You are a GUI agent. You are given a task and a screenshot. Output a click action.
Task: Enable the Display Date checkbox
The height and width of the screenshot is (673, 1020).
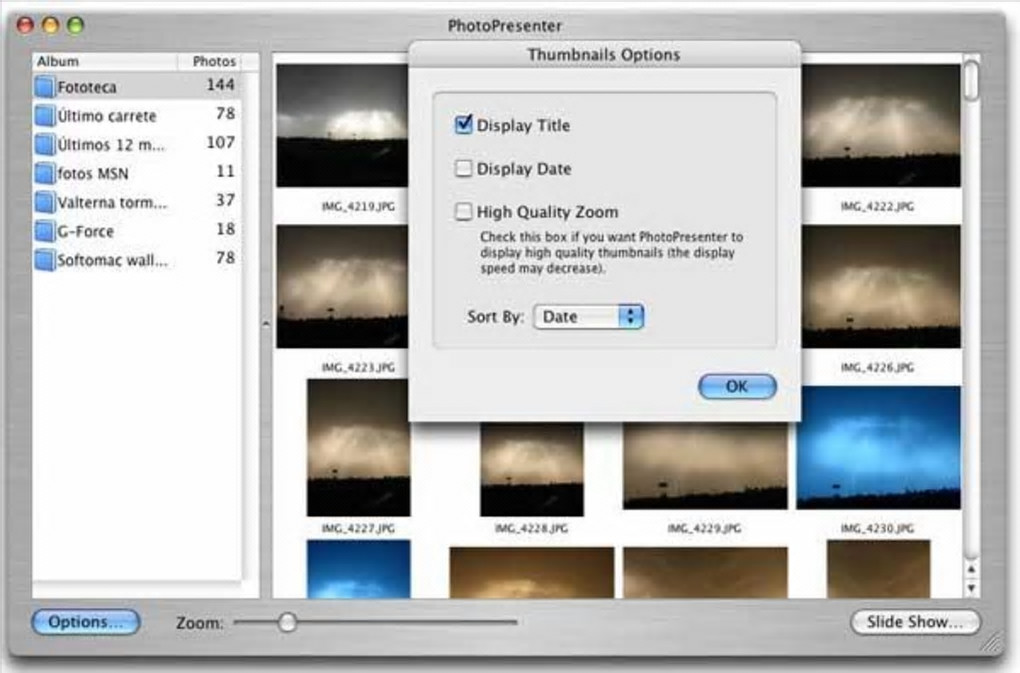tap(463, 168)
